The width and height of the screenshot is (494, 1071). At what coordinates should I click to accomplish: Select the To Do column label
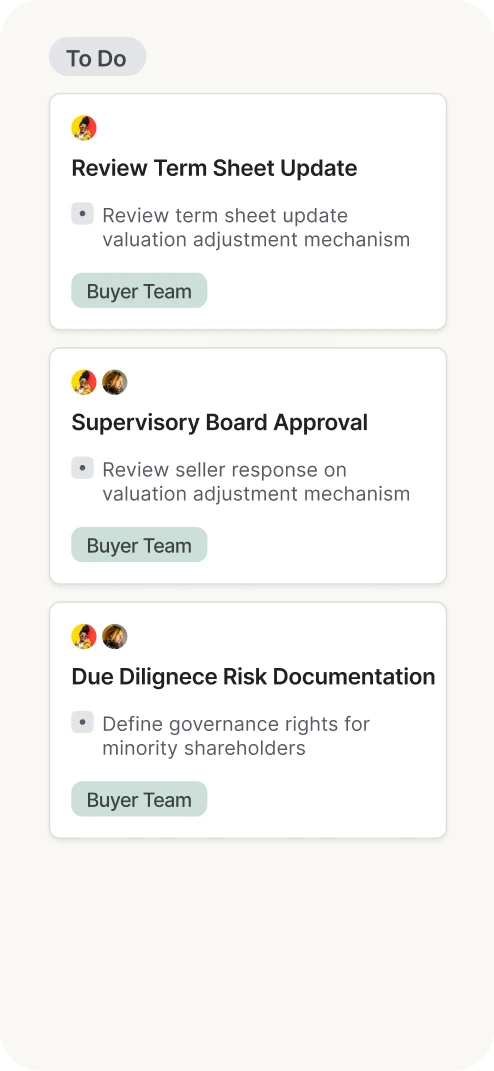pyautogui.click(x=98, y=57)
